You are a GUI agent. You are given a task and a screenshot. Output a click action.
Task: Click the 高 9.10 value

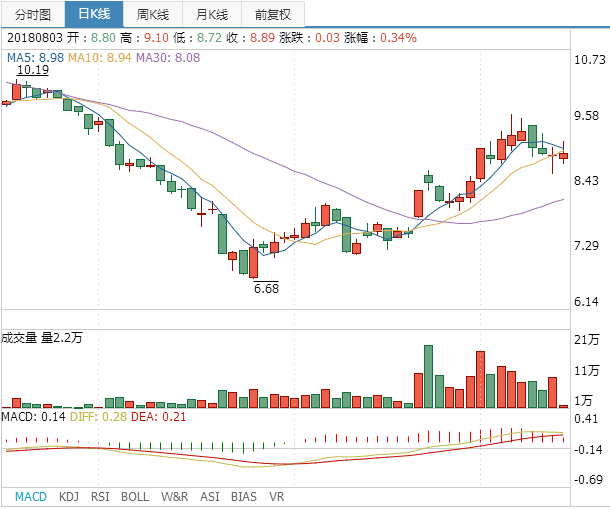(x=144, y=38)
